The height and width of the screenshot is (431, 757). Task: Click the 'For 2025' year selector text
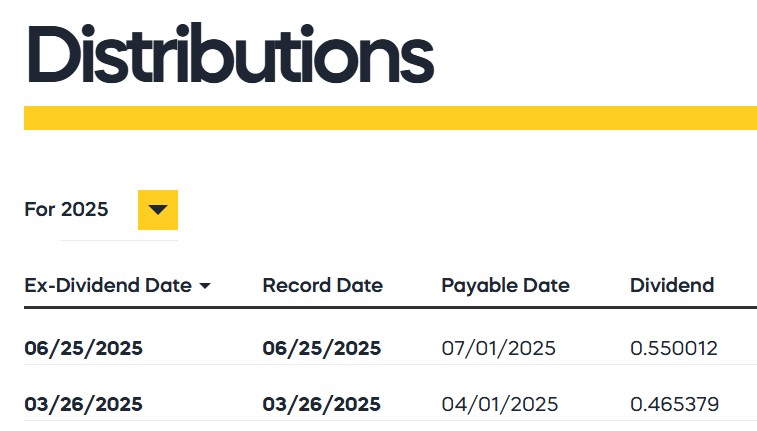(x=66, y=209)
